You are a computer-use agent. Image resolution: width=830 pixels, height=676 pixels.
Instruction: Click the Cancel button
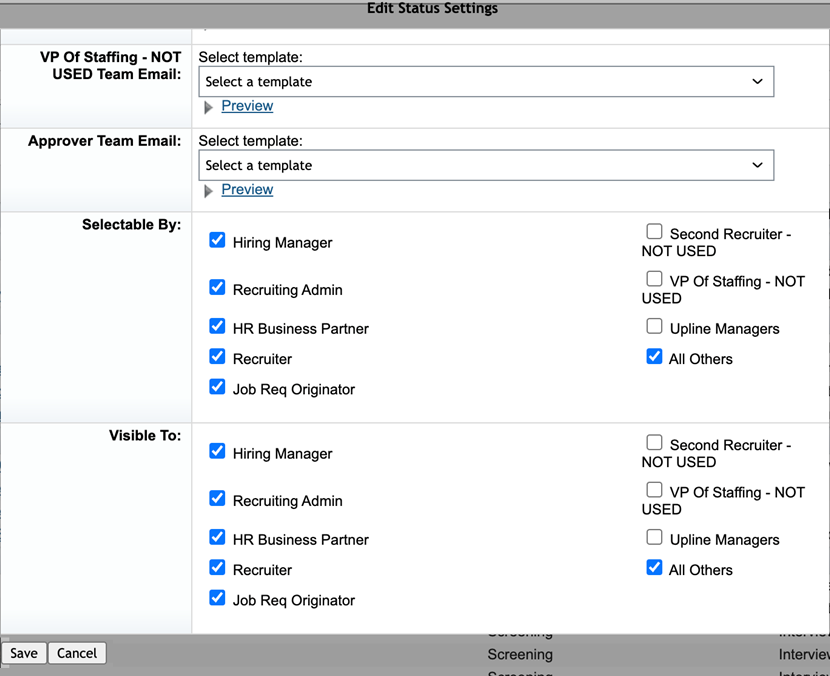click(x=76, y=653)
